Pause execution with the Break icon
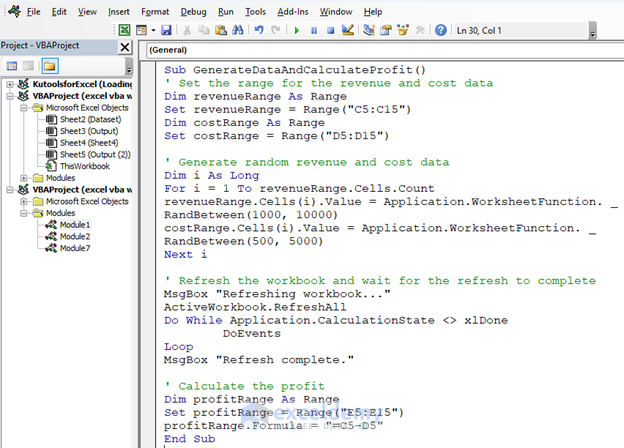Viewport: 624px width, 448px height. (314, 31)
